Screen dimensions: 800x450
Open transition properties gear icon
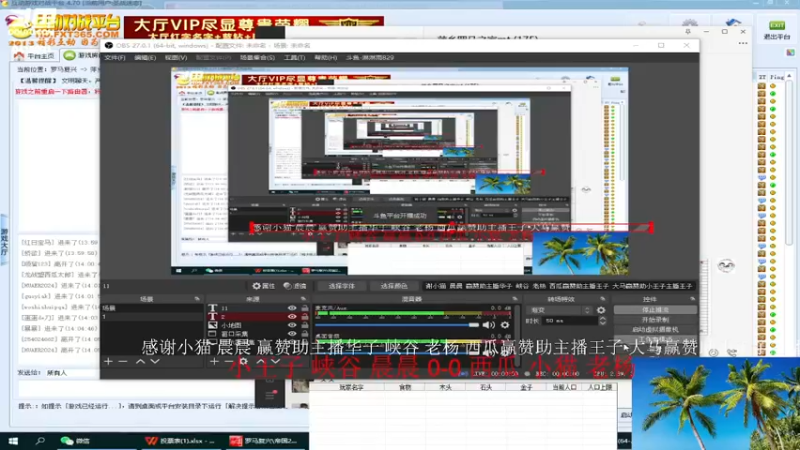pyautogui.click(x=601, y=310)
